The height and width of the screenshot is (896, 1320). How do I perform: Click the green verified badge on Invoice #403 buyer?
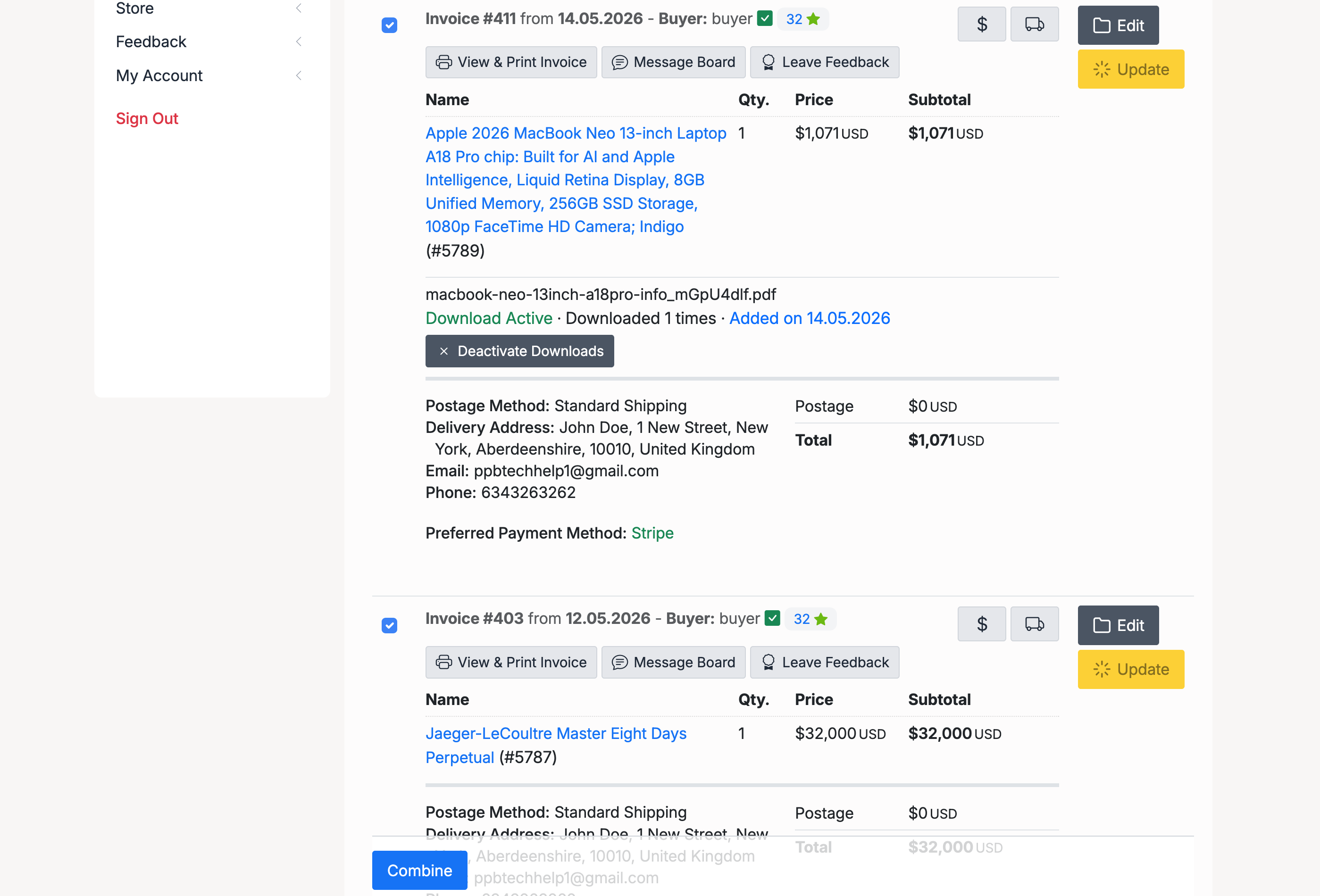tap(772, 618)
